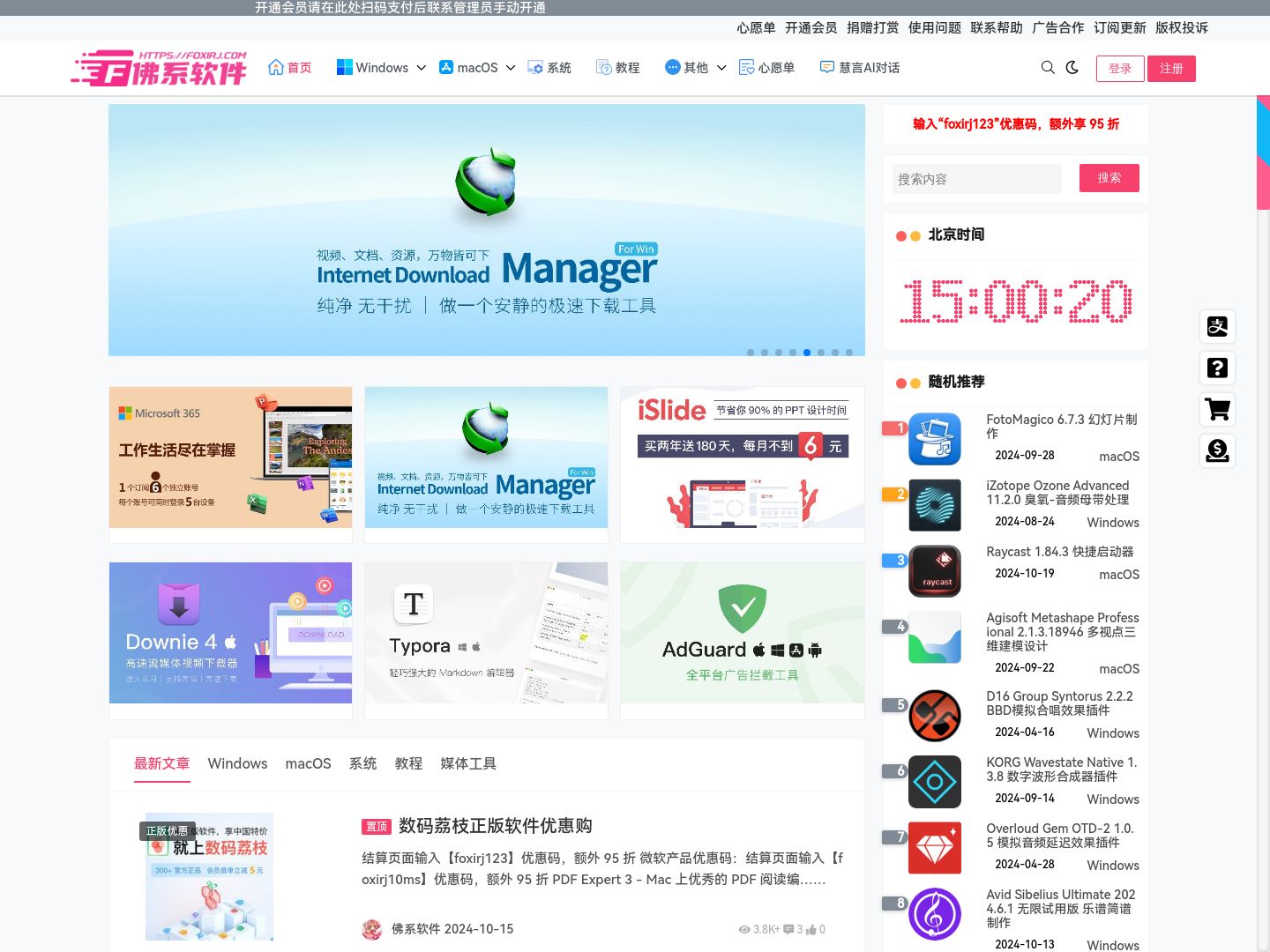Click the 佛系软件 site logo
The height and width of the screenshot is (952, 1270).
159,68
